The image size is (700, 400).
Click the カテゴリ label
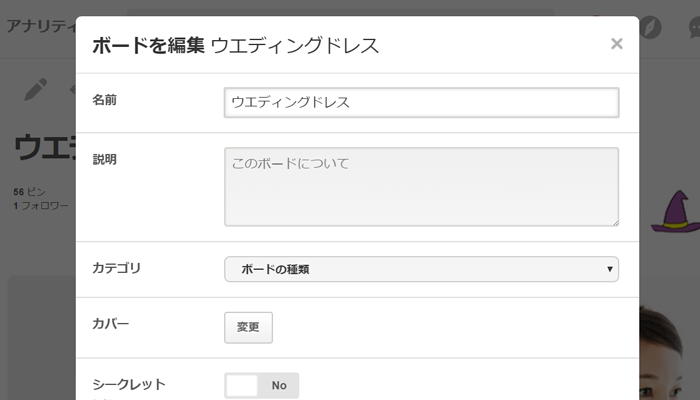117,268
